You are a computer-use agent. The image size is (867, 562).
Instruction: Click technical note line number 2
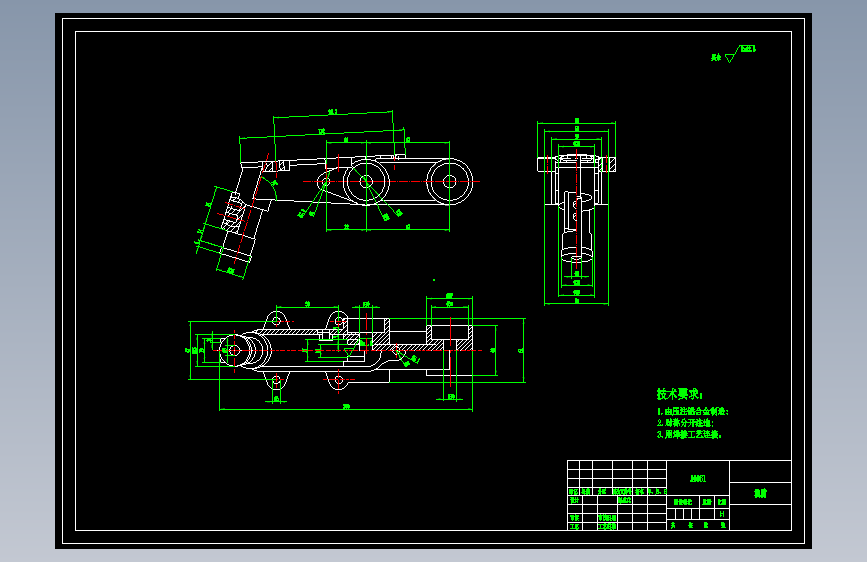(x=685, y=423)
